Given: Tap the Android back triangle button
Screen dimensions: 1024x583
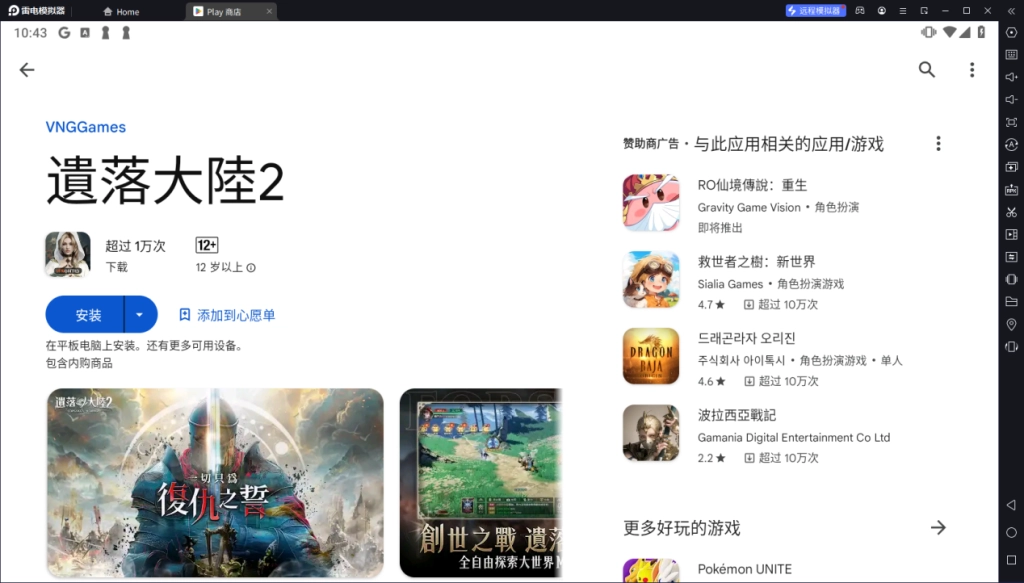Looking at the screenshot, I should [1012, 505].
